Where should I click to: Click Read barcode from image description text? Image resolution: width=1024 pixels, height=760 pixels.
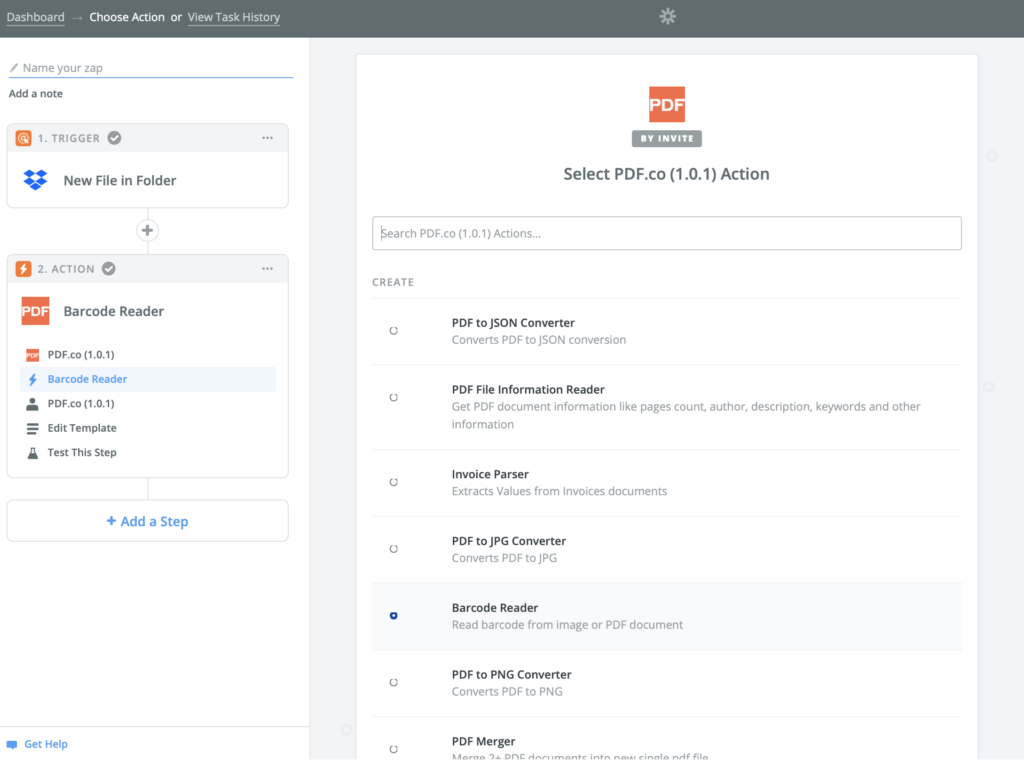pos(567,625)
